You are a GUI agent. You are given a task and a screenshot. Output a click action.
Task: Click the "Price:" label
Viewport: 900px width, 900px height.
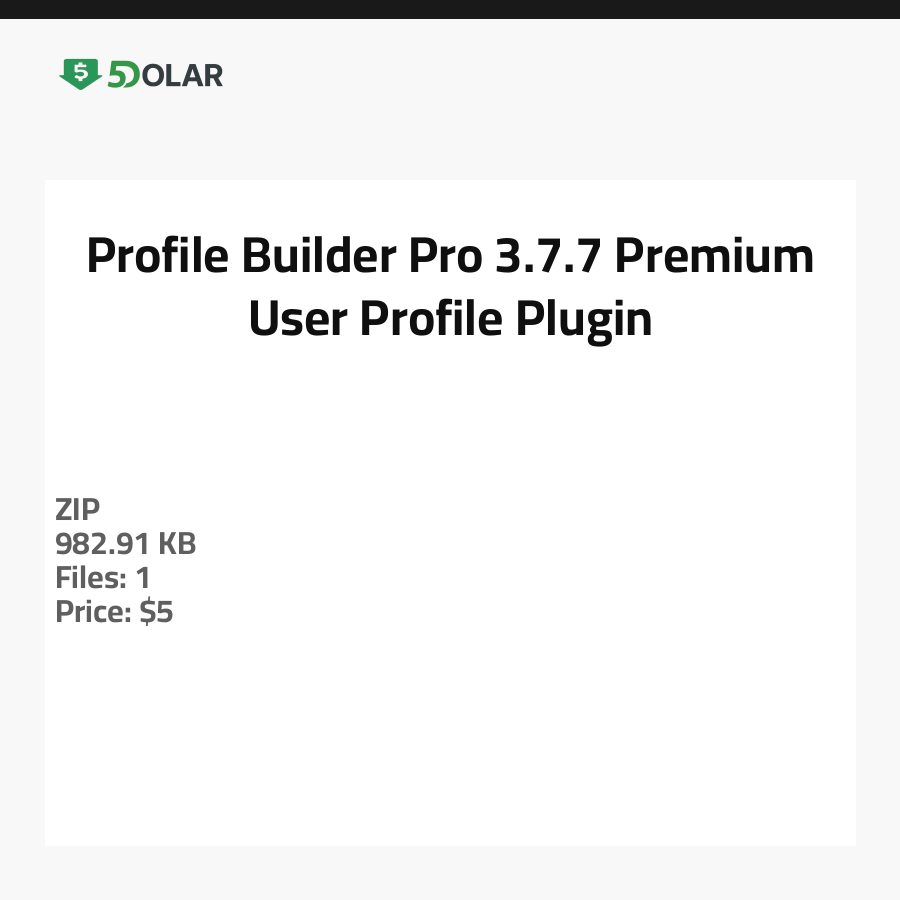93,612
